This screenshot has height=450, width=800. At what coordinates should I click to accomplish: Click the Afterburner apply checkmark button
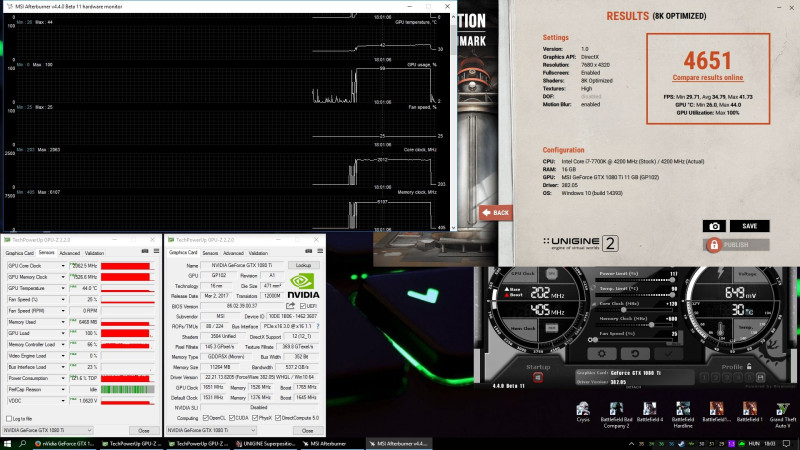pyautogui.click(x=668, y=354)
